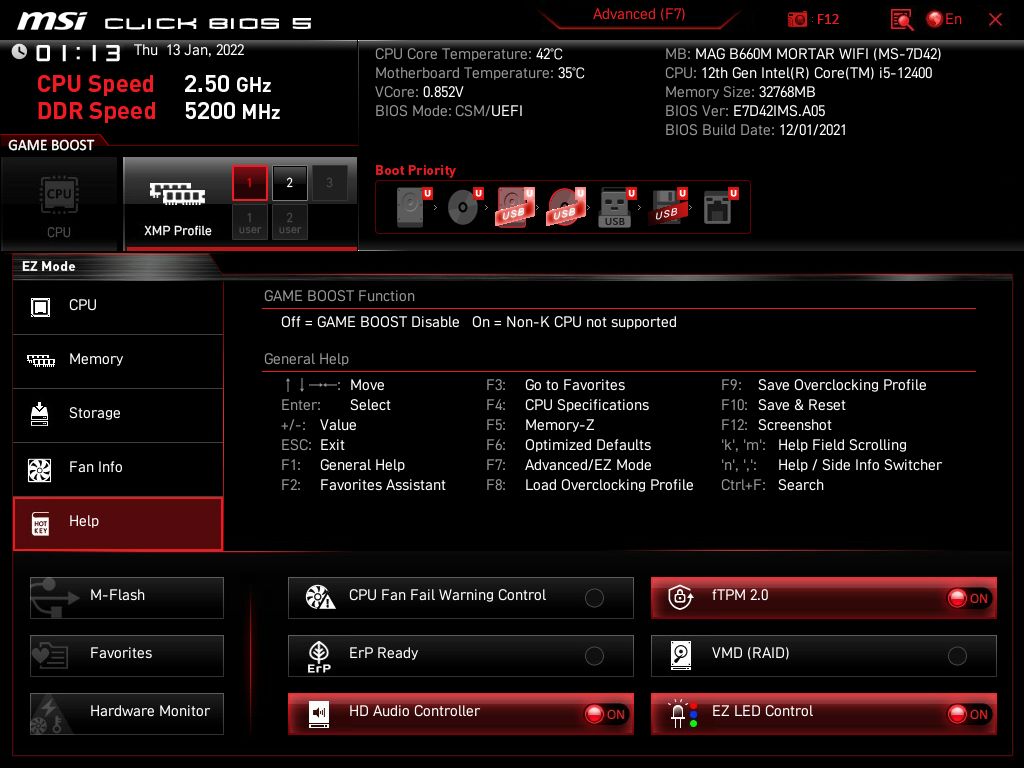
Task: Click the DDR Speed value '5200 MHz'
Action: coord(232,111)
